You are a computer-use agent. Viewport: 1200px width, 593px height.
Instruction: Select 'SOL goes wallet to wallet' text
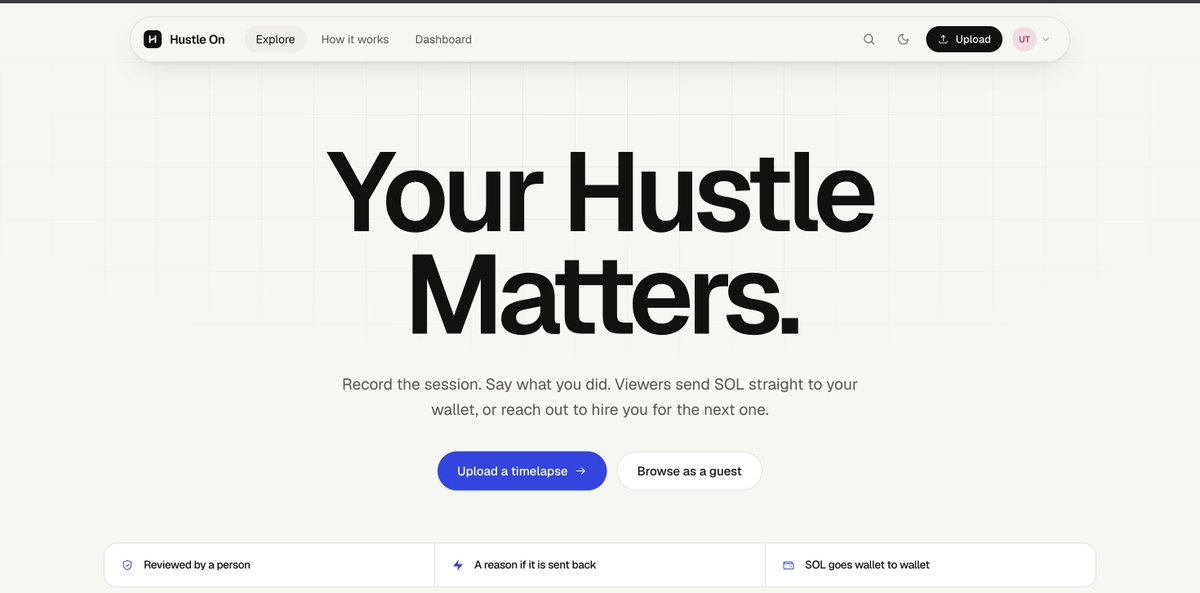tap(867, 565)
